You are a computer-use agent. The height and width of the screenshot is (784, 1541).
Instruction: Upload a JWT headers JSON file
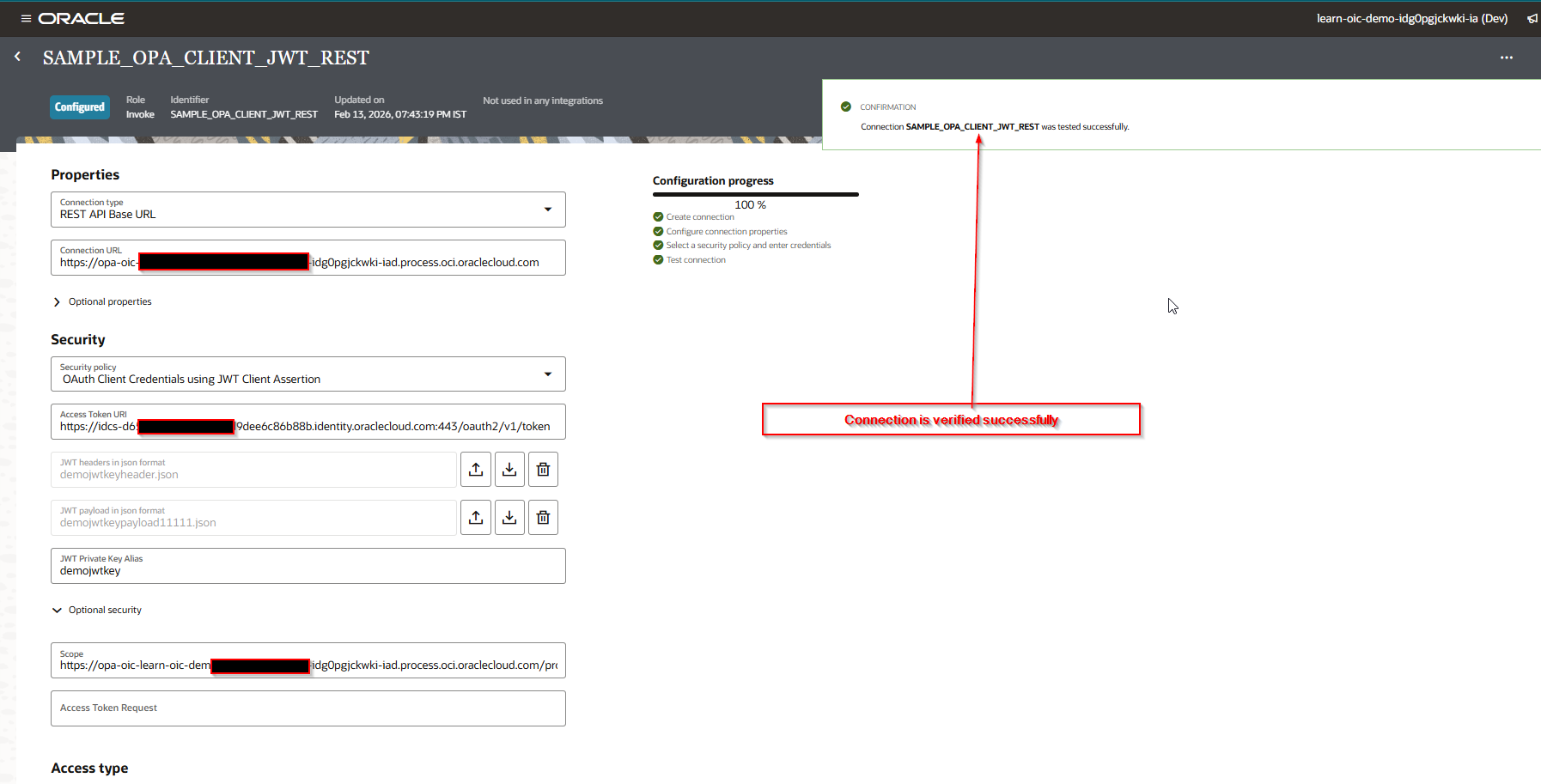pyautogui.click(x=476, y=470)
